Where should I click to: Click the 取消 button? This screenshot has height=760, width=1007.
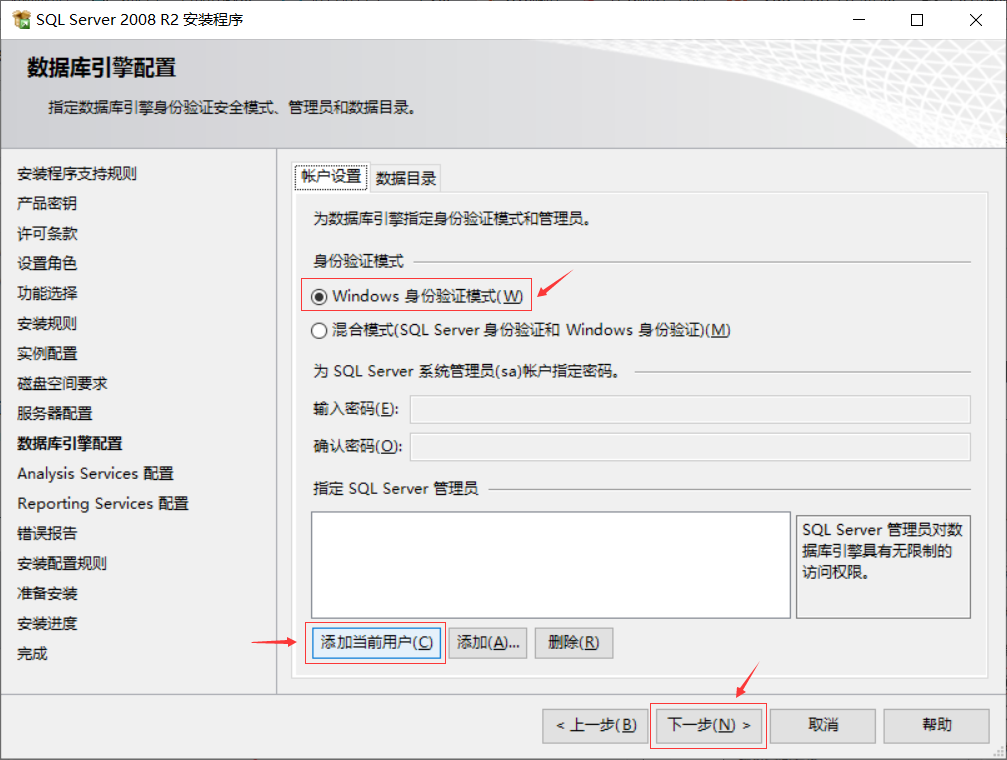[x=823, y=725]
